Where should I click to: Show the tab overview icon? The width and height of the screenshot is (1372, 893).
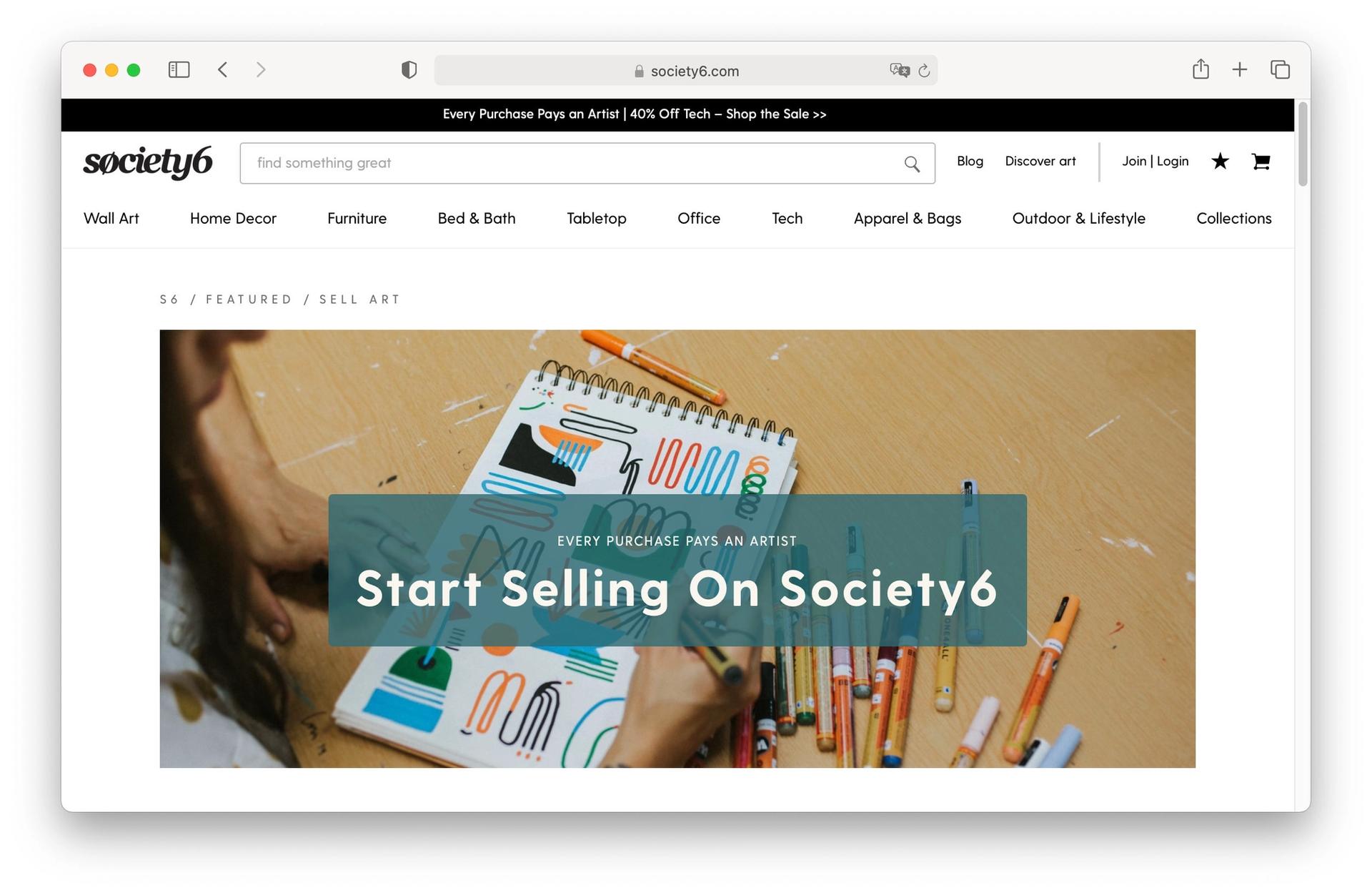[x=1280, y=69]
